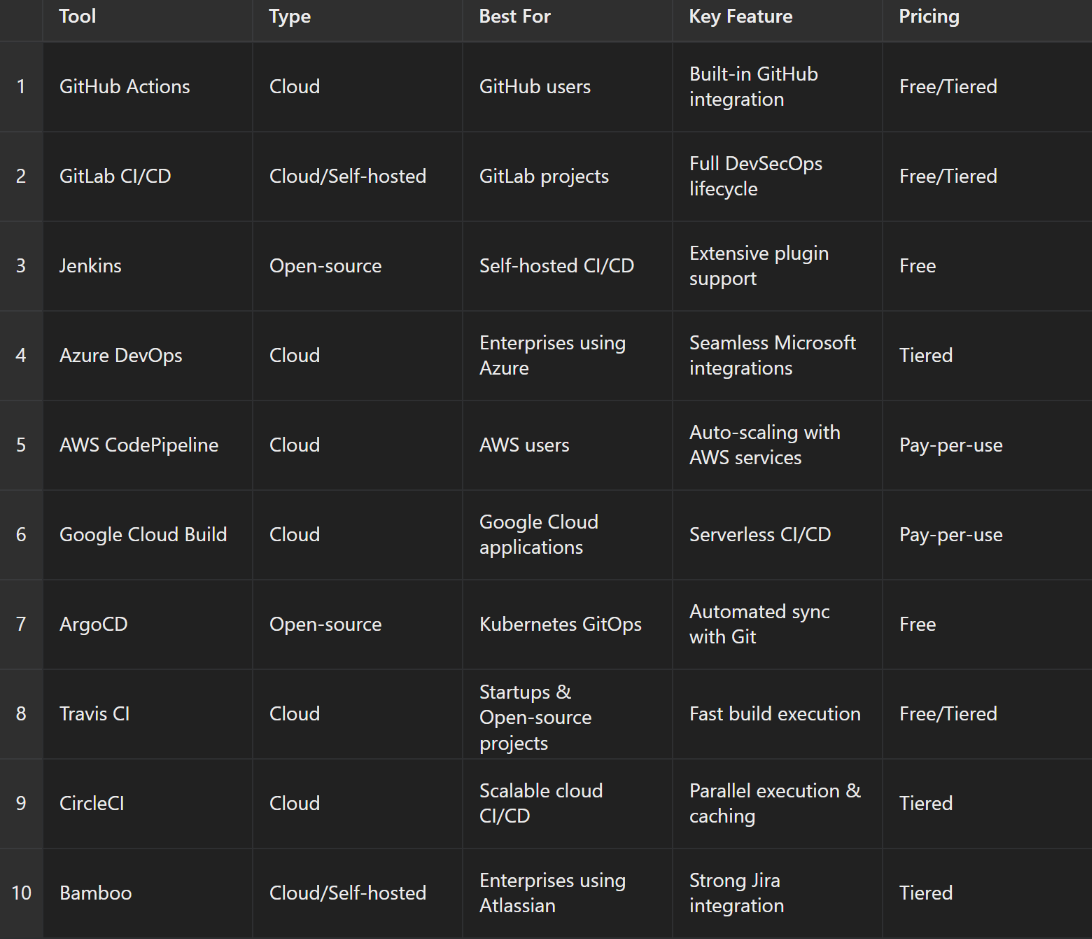Click 'Parallel execution & caching' cell
The height and width of the screenshot is (939, 1092).
pos(775,803)
